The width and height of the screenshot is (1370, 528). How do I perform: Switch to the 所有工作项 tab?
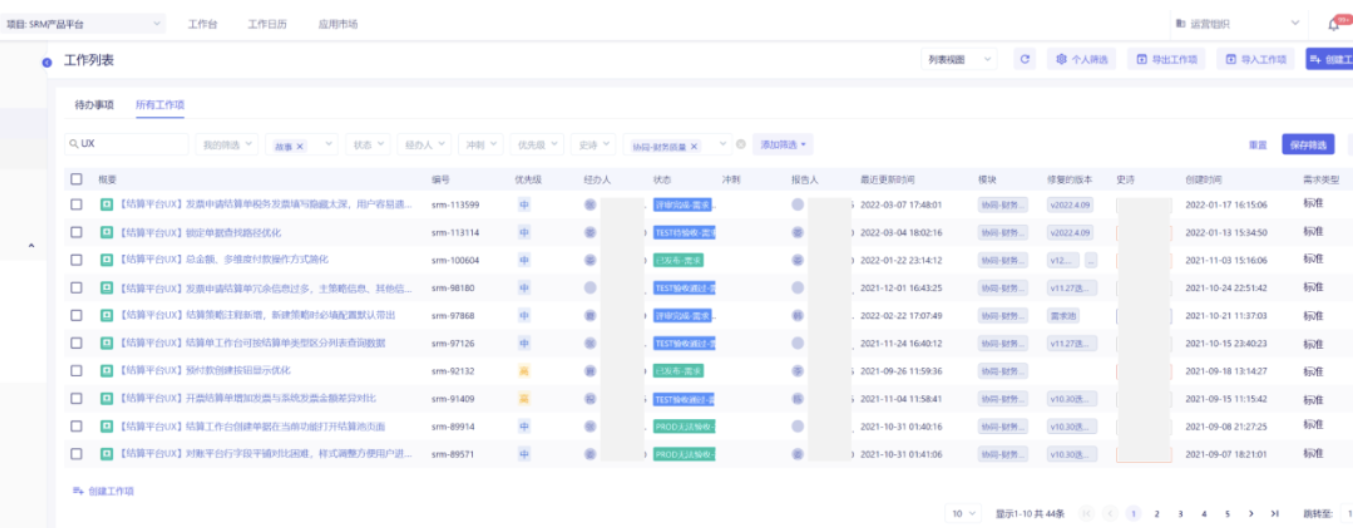pyautogui.click(x=160, y=105)
